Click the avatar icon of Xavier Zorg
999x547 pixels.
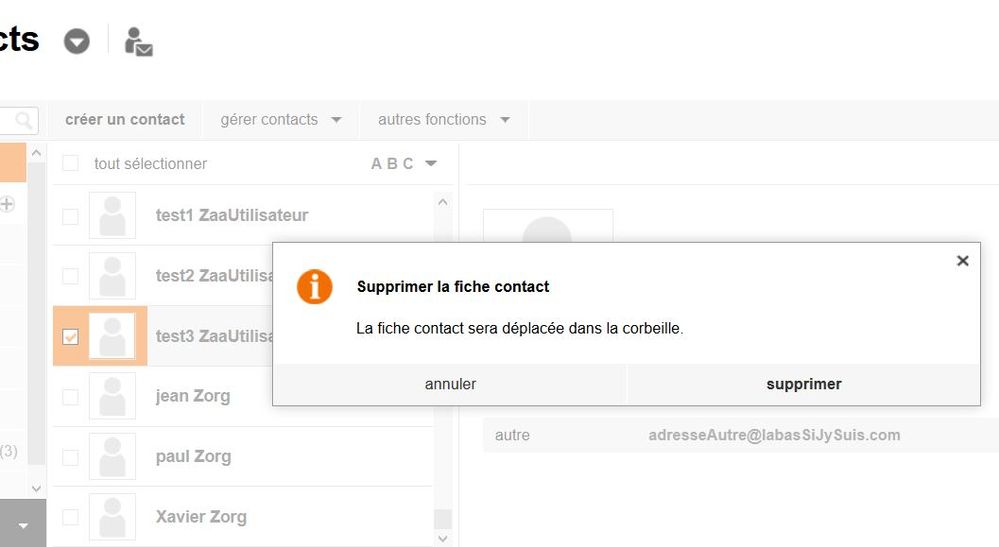point(112,517)
